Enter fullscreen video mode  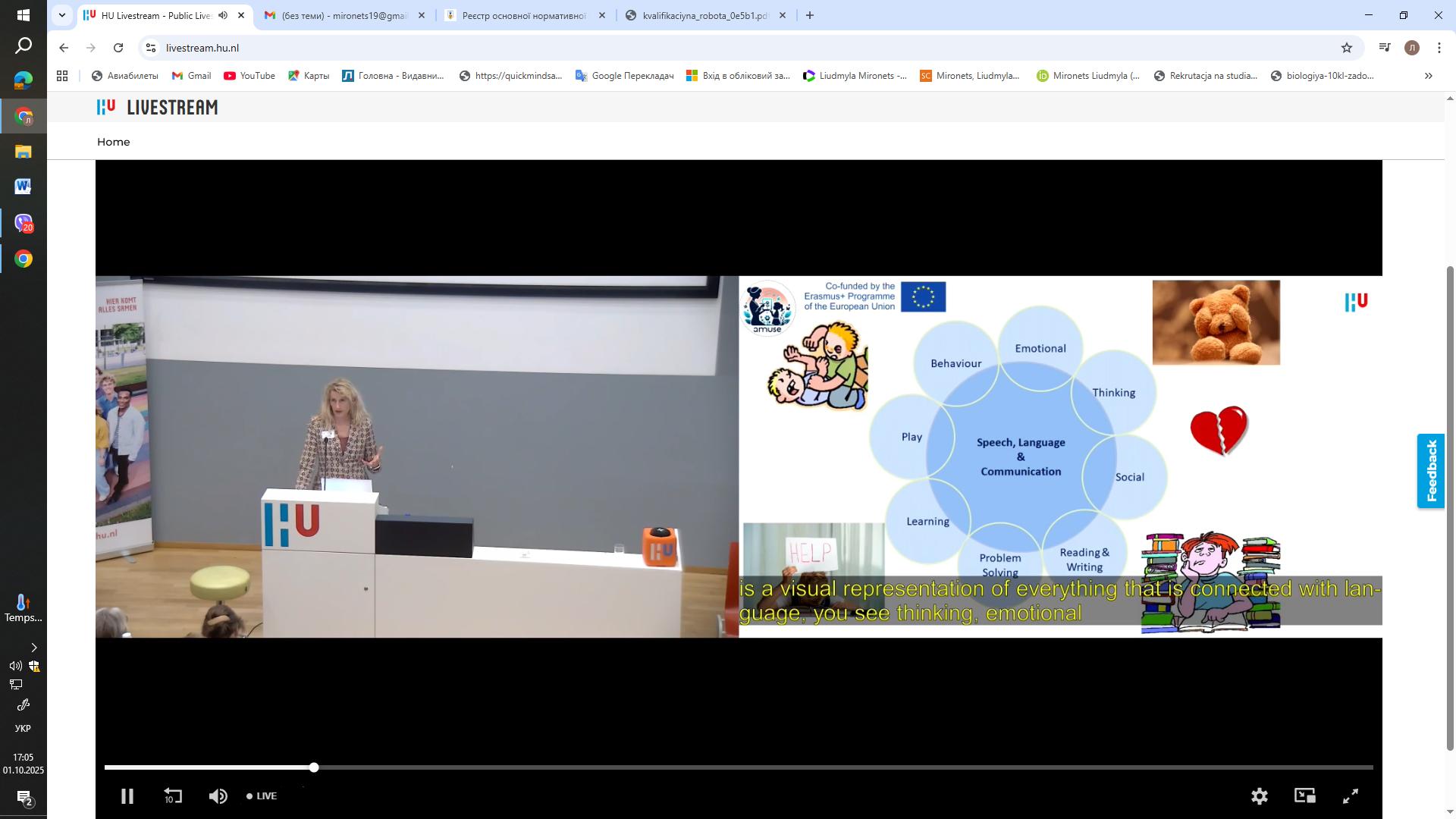pyautogui.click(x=1351, y=796)
